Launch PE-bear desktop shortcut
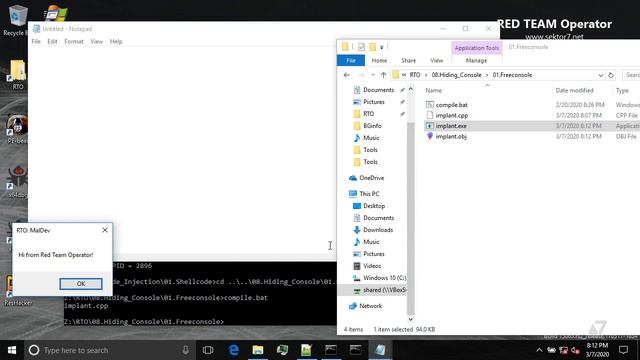The width and height of the screenshot is (640, 360). coord(17,129)
